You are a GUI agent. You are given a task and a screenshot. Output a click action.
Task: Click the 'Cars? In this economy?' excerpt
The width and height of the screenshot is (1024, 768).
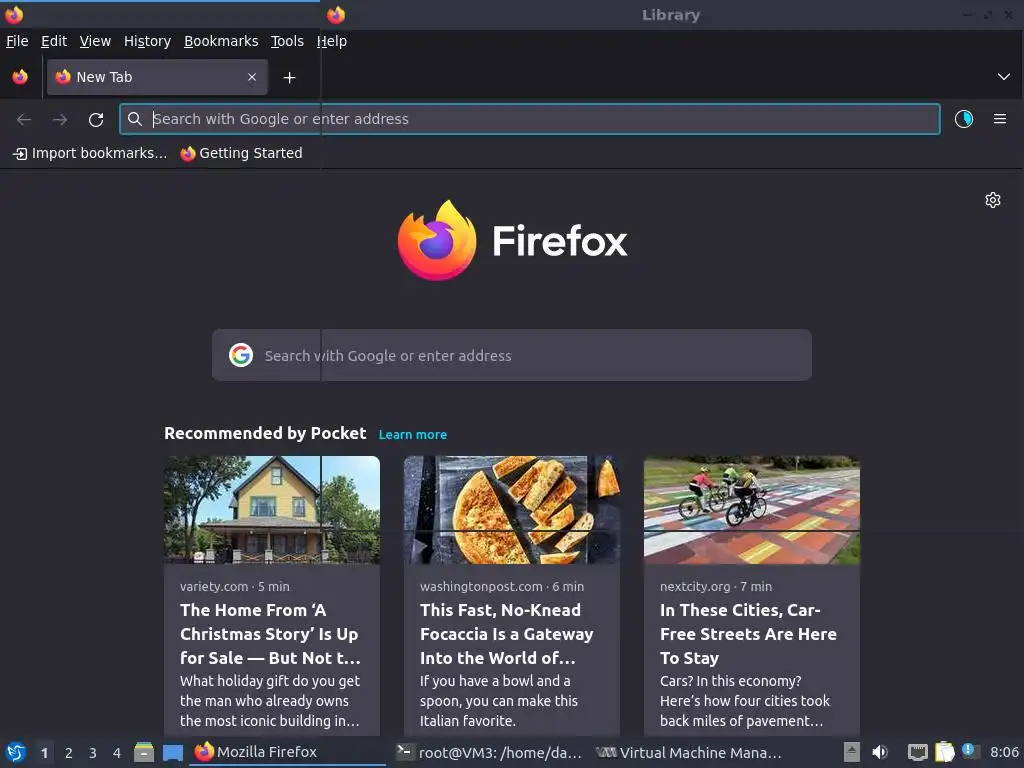pyautogui.click(x=744, y=701)
